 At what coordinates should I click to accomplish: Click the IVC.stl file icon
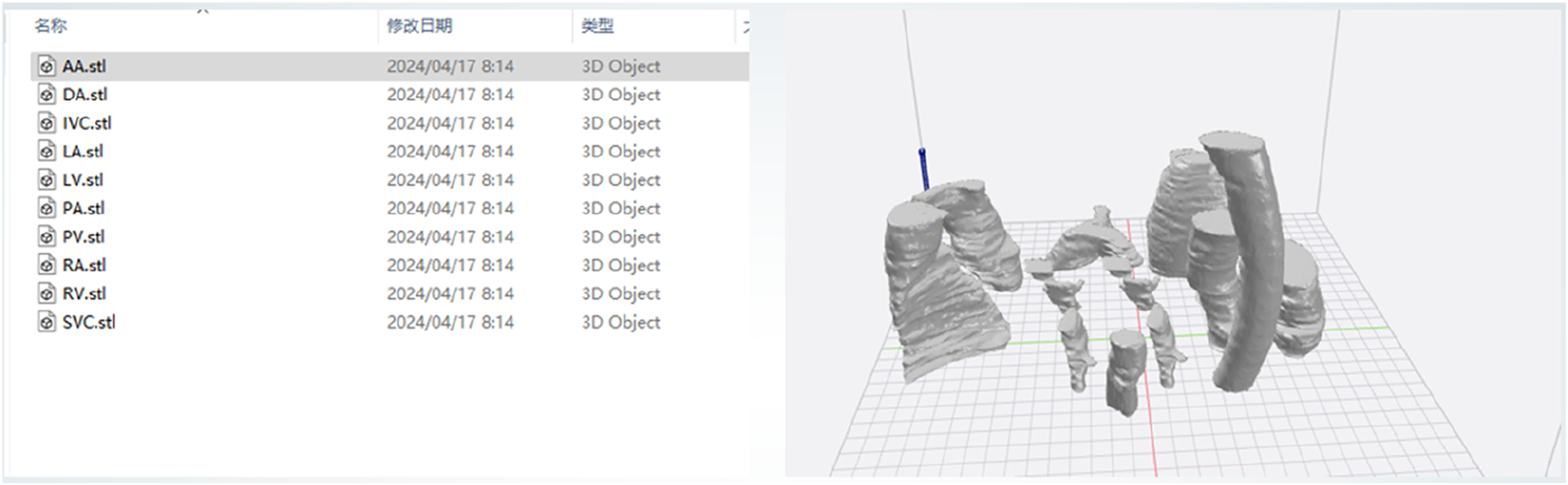point(47,123)
